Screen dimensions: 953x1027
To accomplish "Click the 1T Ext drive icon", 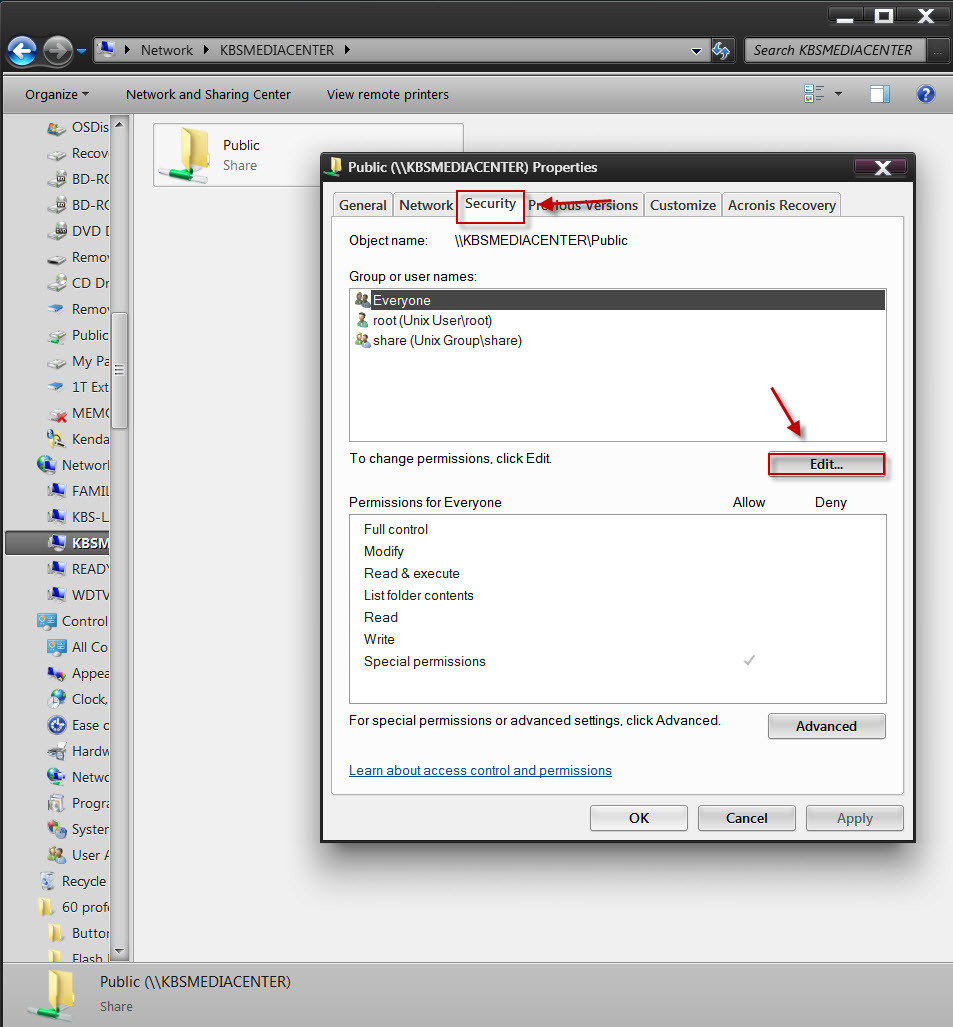I will 57,387.
